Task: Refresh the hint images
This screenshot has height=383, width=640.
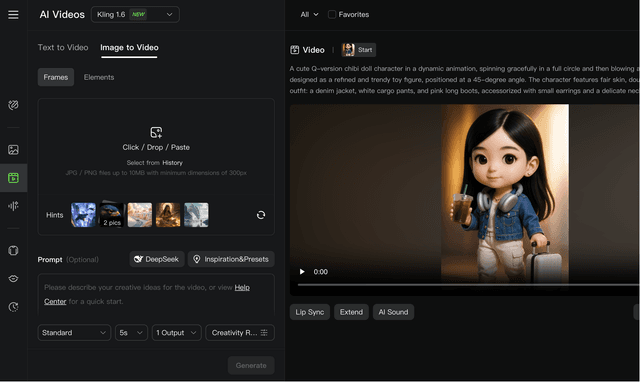Action: [x=261, y=215]
